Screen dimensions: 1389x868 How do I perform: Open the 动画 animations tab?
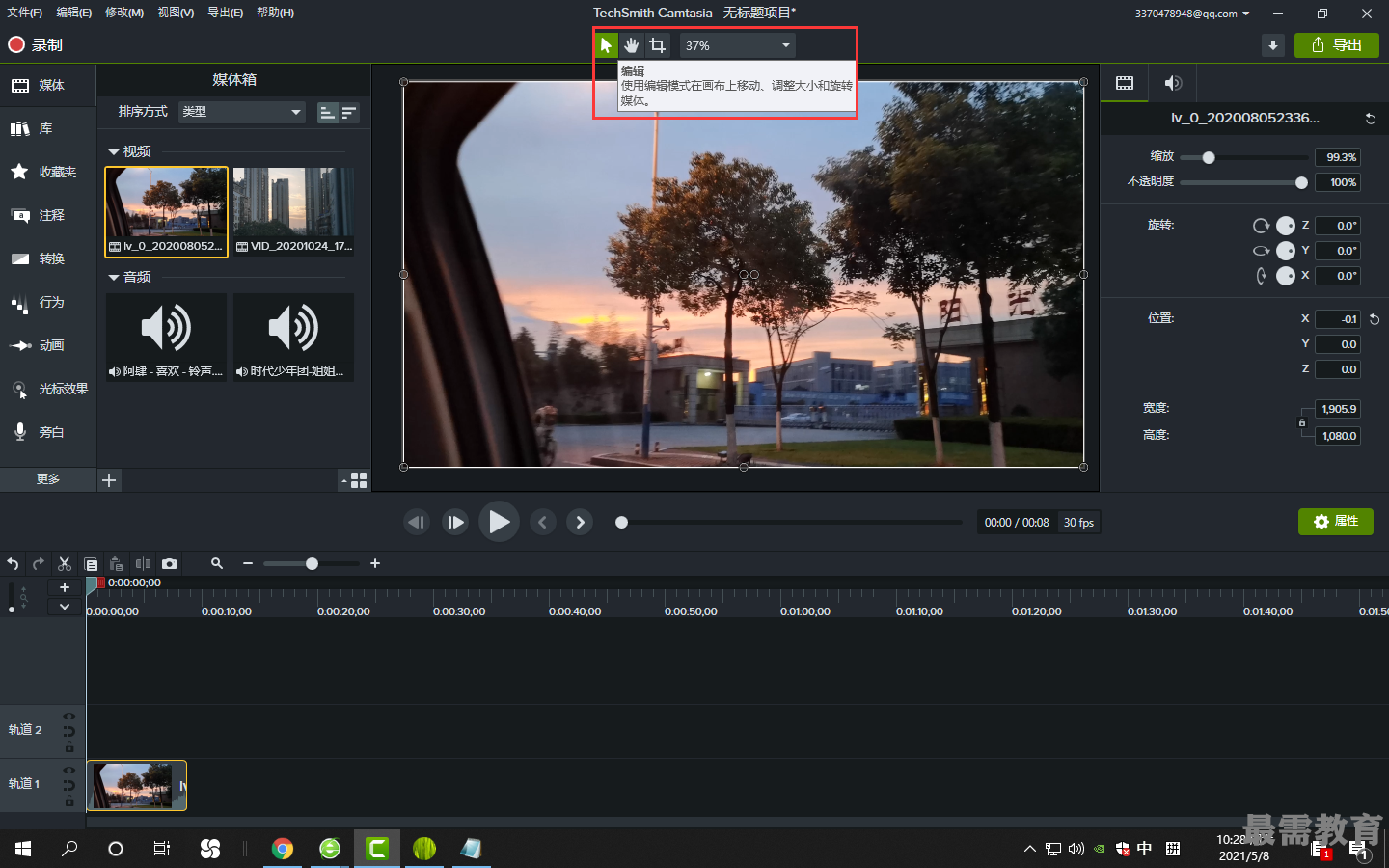coord(48,345)
